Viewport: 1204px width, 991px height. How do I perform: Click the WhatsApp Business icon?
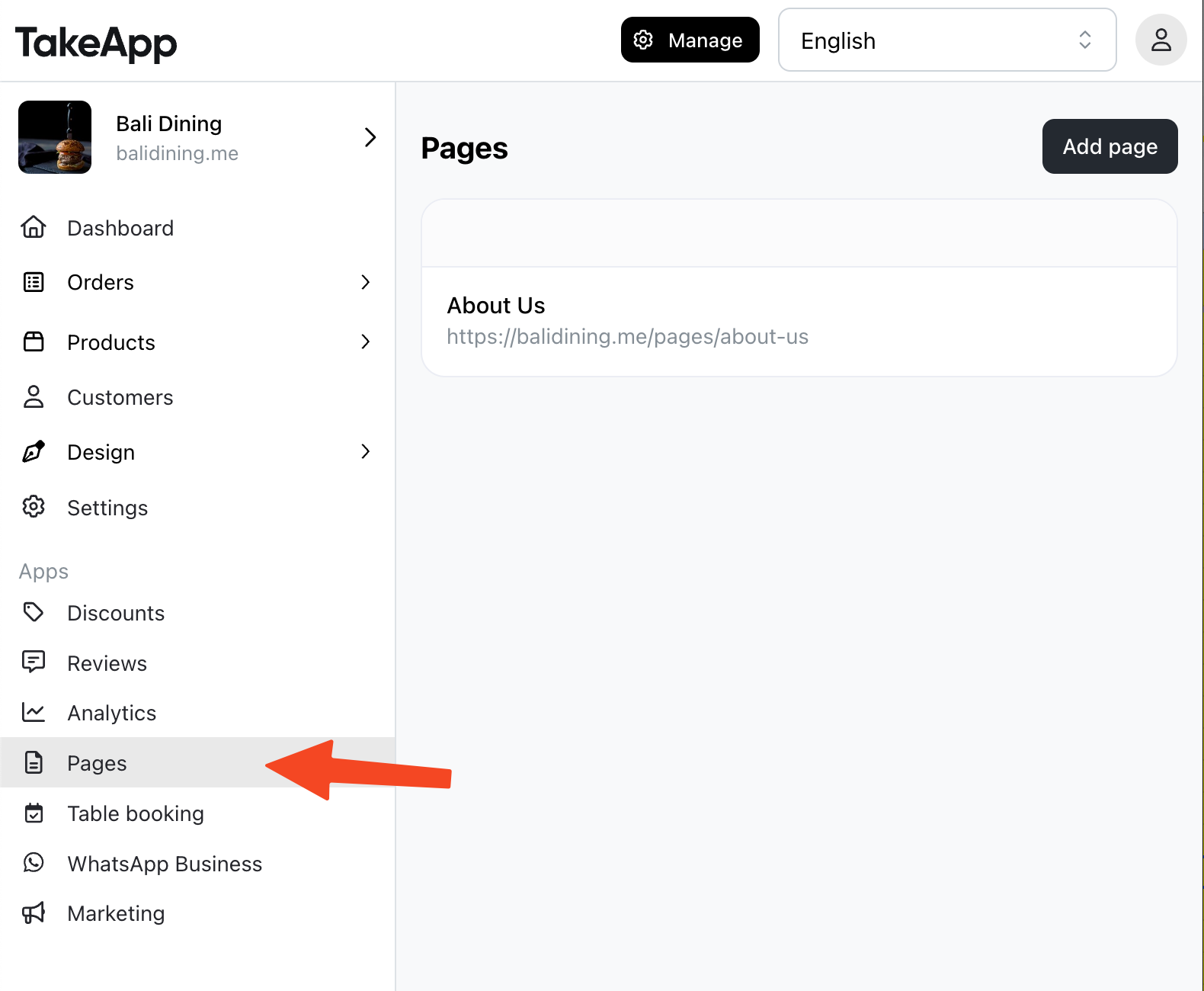34,863
